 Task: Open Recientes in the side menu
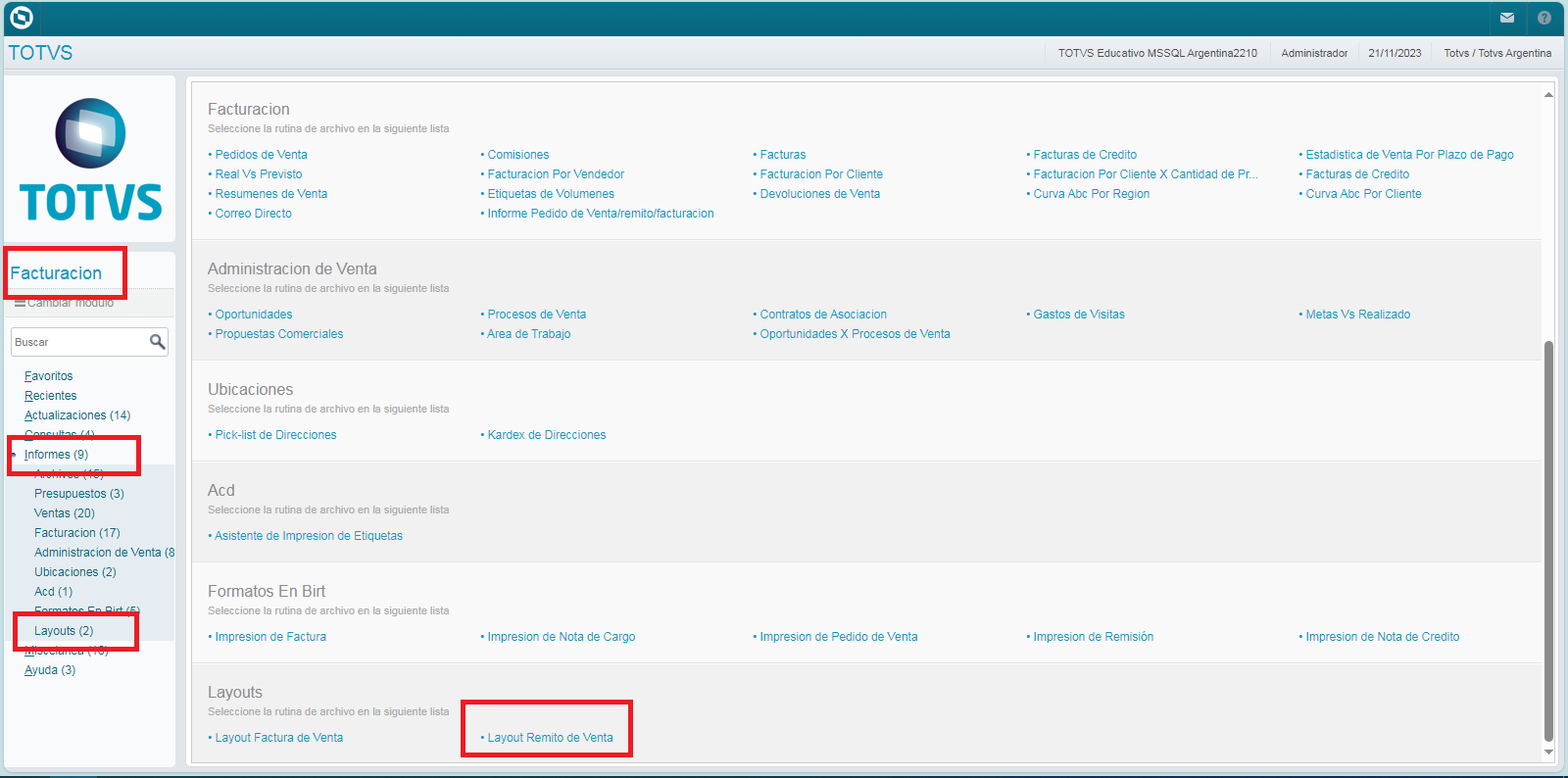pyautogui.click(x=51, y=396)
